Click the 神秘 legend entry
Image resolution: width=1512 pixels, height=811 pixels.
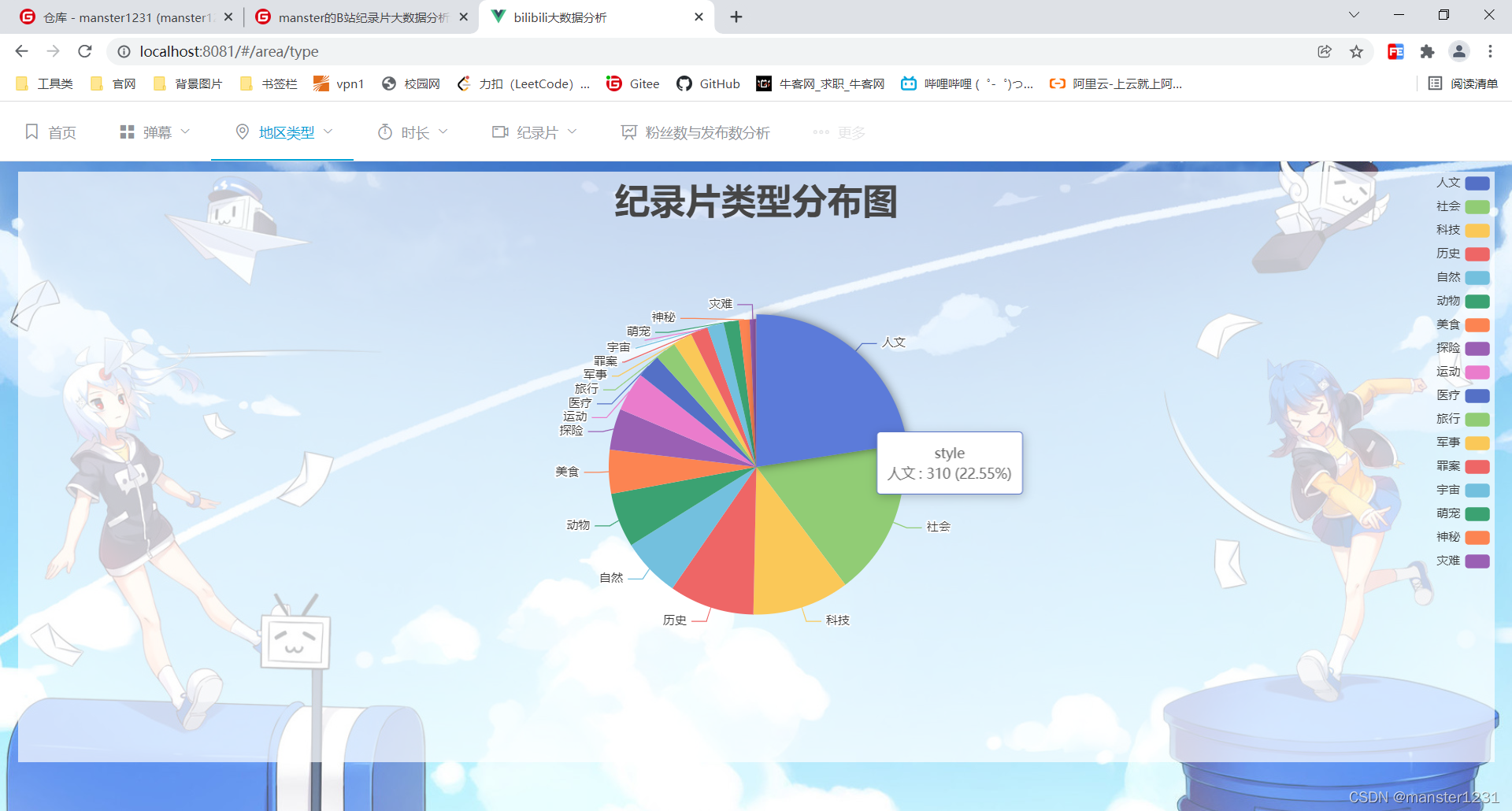tap(1462, 537)
